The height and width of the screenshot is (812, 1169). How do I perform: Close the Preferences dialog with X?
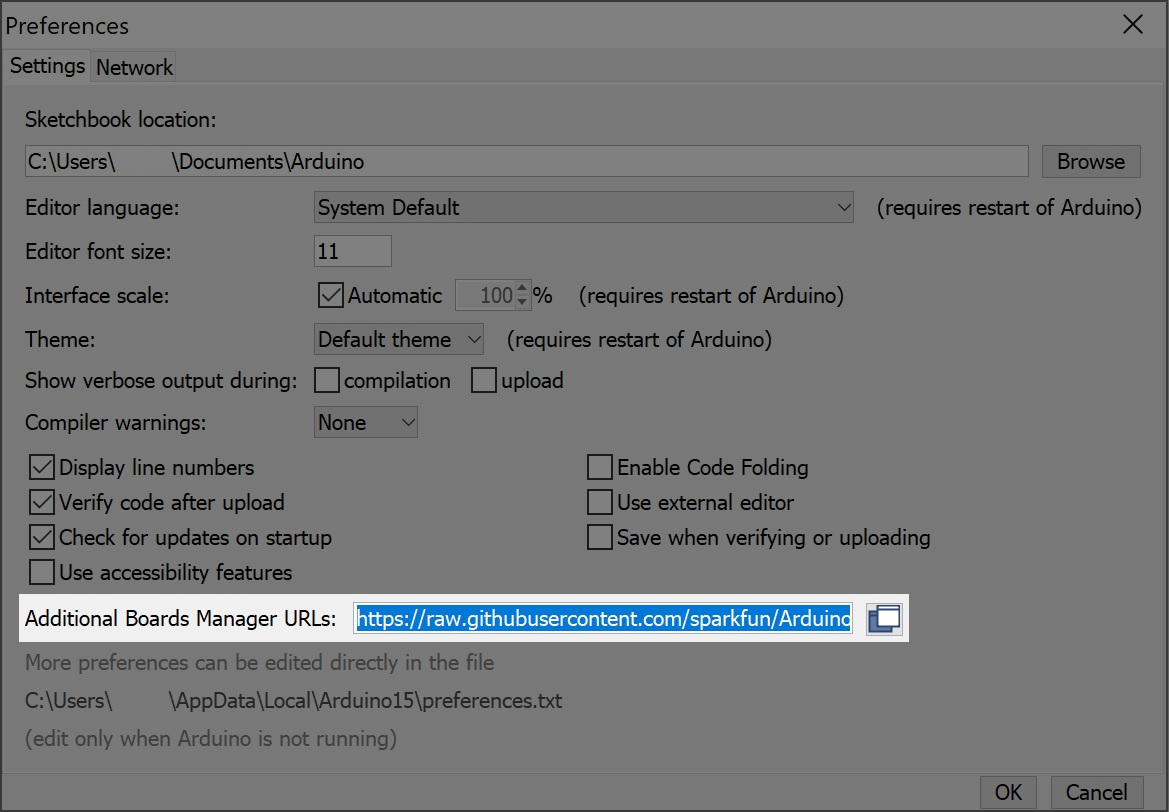tap(1132, 25)
